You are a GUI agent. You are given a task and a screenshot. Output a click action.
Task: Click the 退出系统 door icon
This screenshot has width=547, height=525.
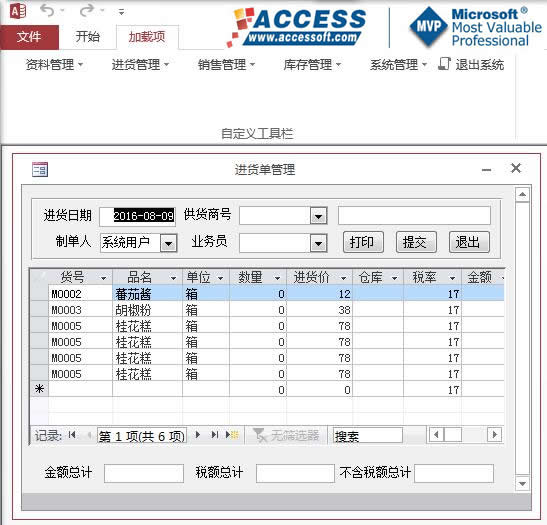click(x=444, y=64)
